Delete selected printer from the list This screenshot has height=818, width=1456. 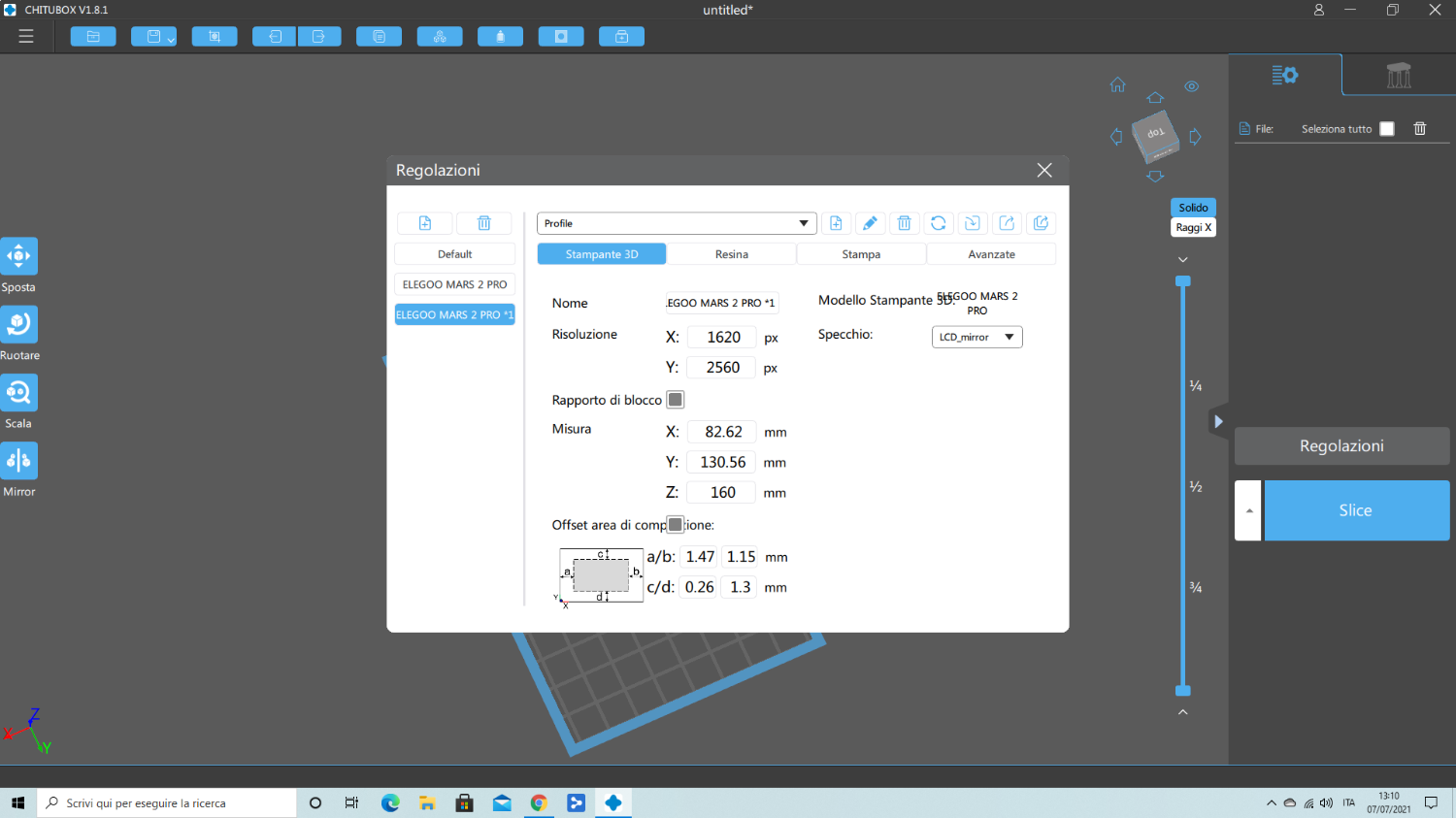(x=484, y=223)
